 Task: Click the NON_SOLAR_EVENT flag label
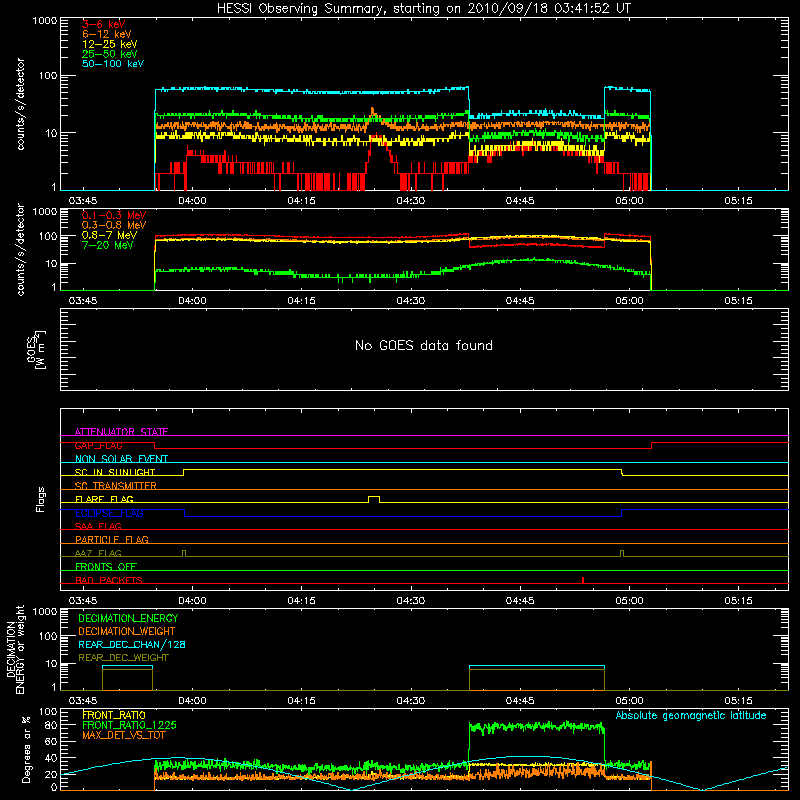[121, 459]
